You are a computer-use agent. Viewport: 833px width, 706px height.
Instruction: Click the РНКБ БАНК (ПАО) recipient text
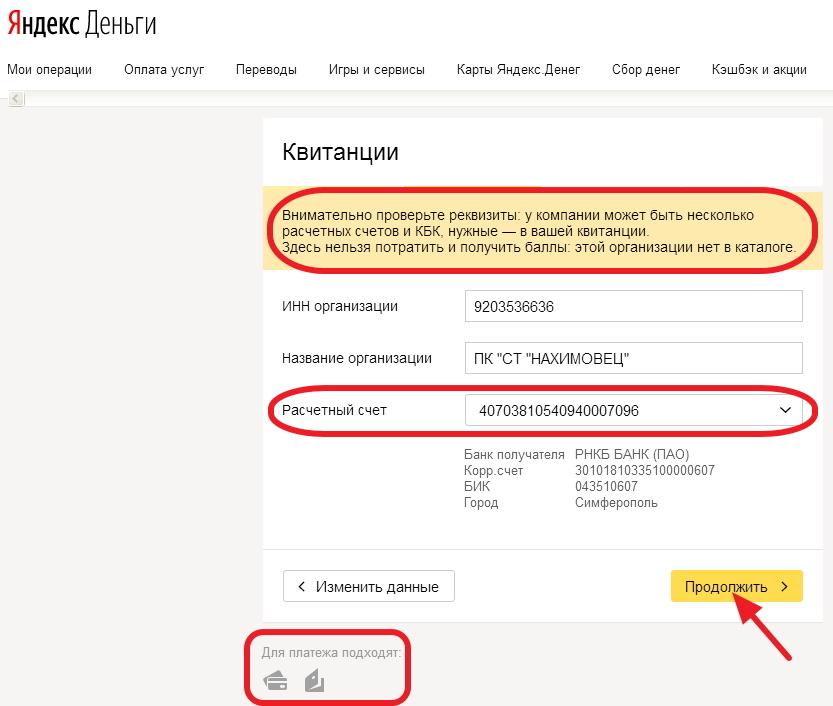[x=632, y=455]
